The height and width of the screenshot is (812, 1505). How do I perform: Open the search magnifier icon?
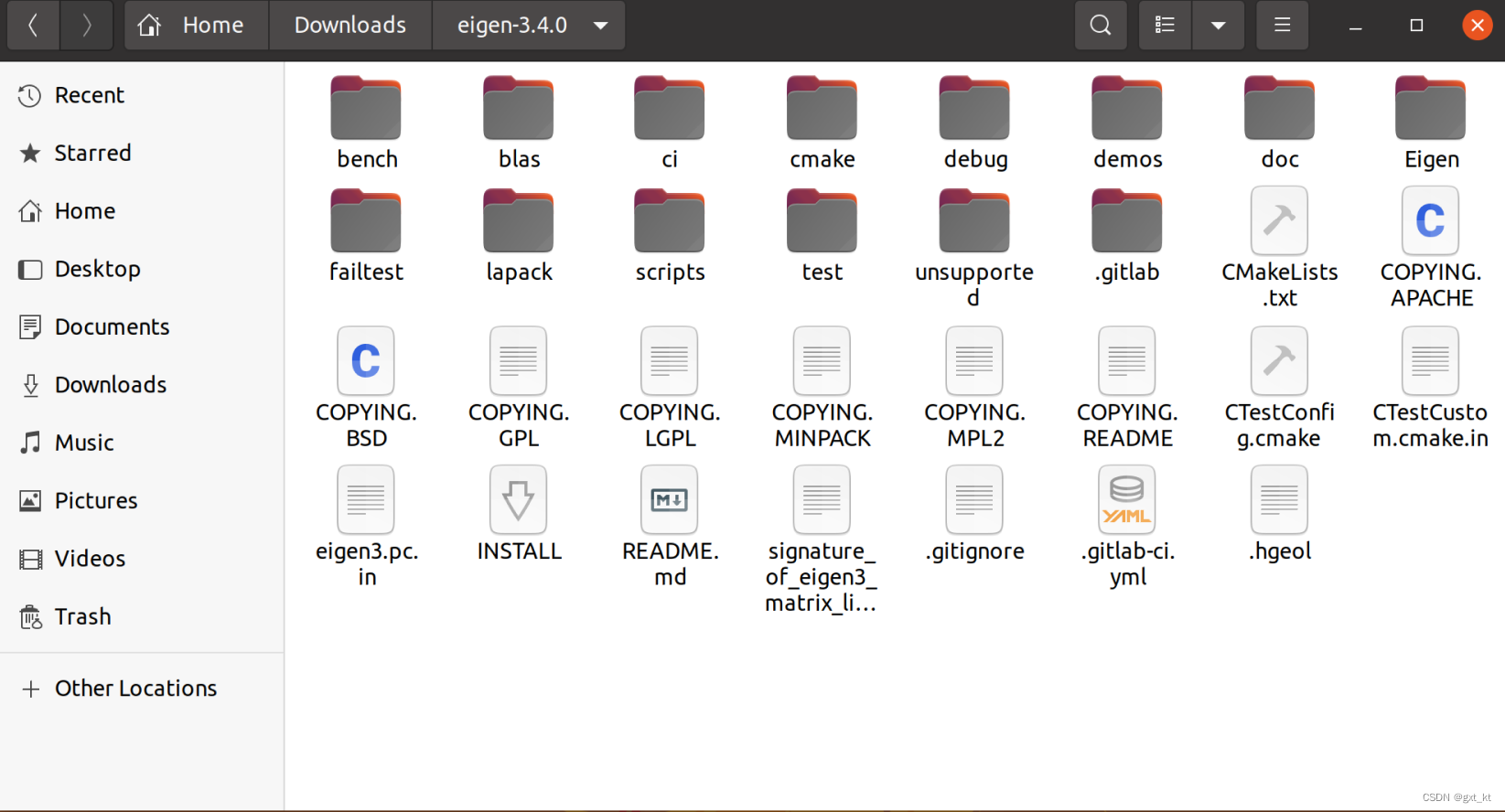[x=1101, y=25]
